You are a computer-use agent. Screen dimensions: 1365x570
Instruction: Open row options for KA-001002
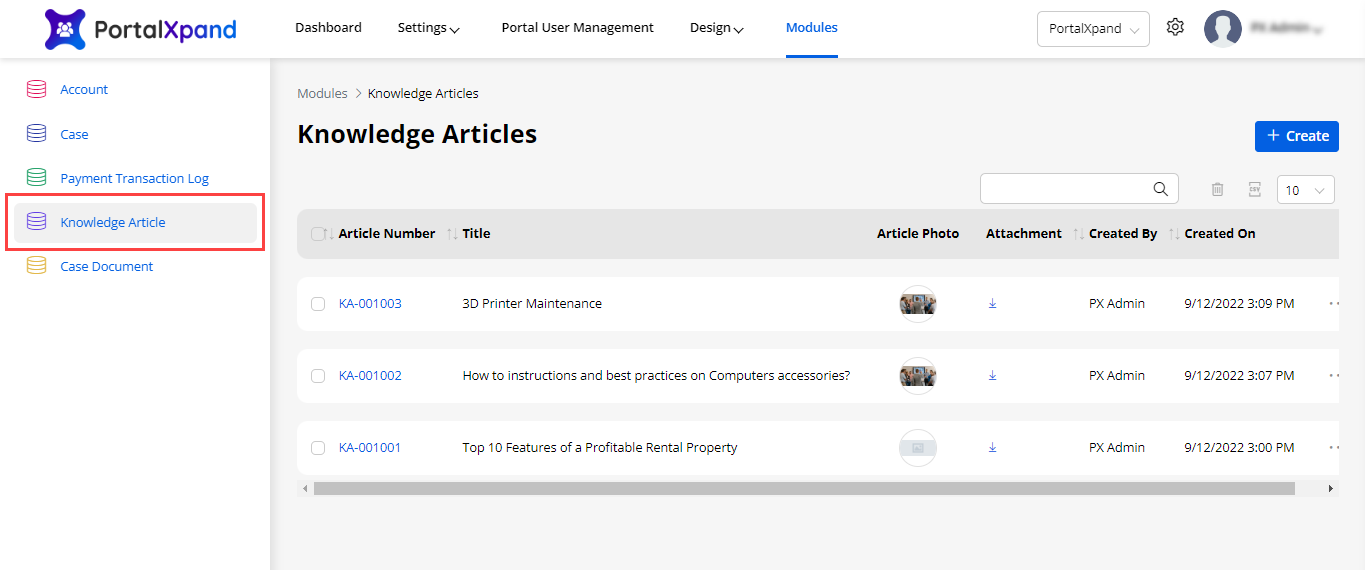[x=1333, y=376]
